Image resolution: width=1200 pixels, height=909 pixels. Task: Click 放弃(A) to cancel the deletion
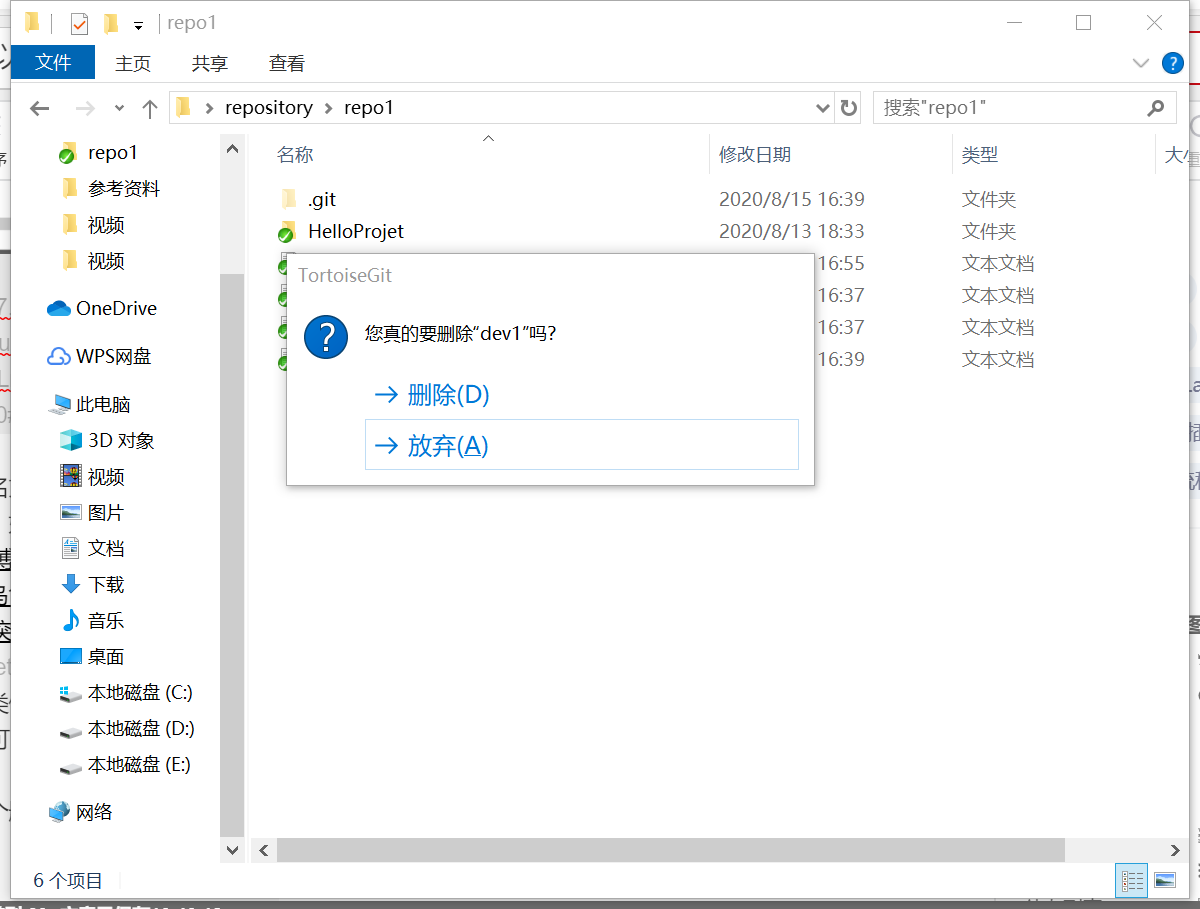pyautogui.click(x=447, y=446)
